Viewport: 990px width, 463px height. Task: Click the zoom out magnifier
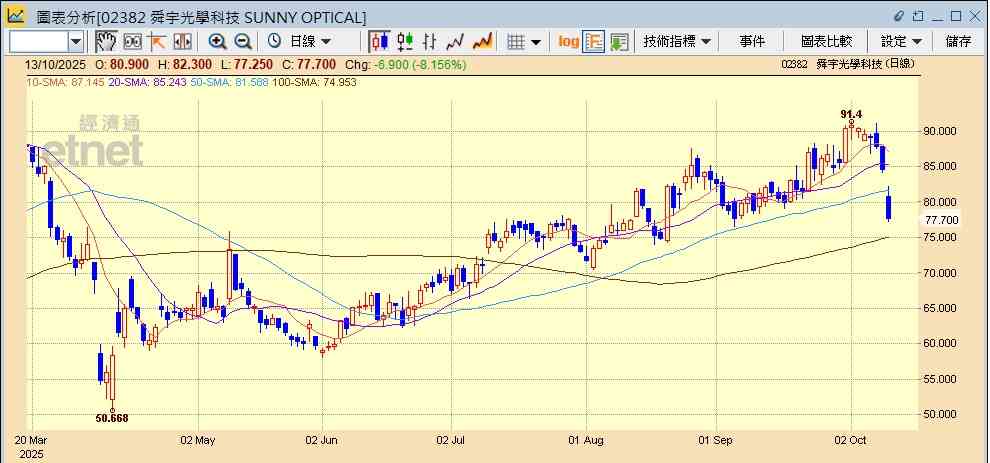point(242,41)
